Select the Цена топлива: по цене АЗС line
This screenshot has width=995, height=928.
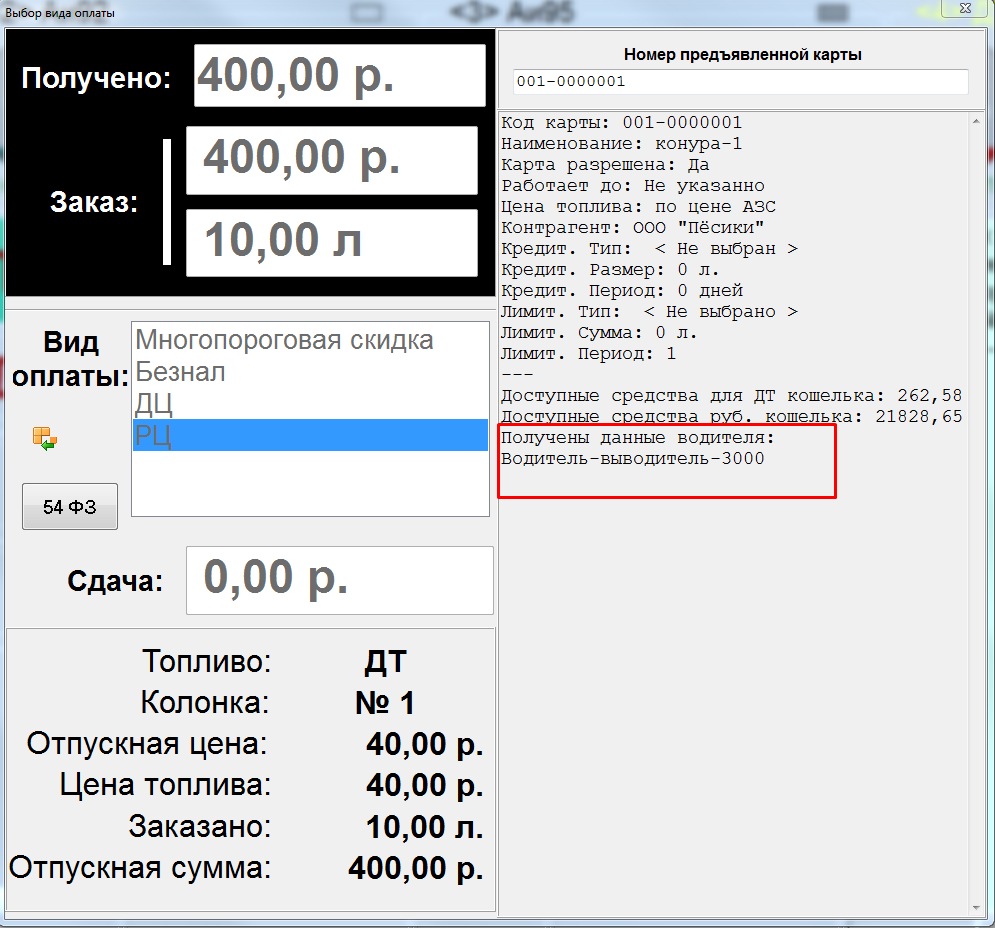pos(638,207)
